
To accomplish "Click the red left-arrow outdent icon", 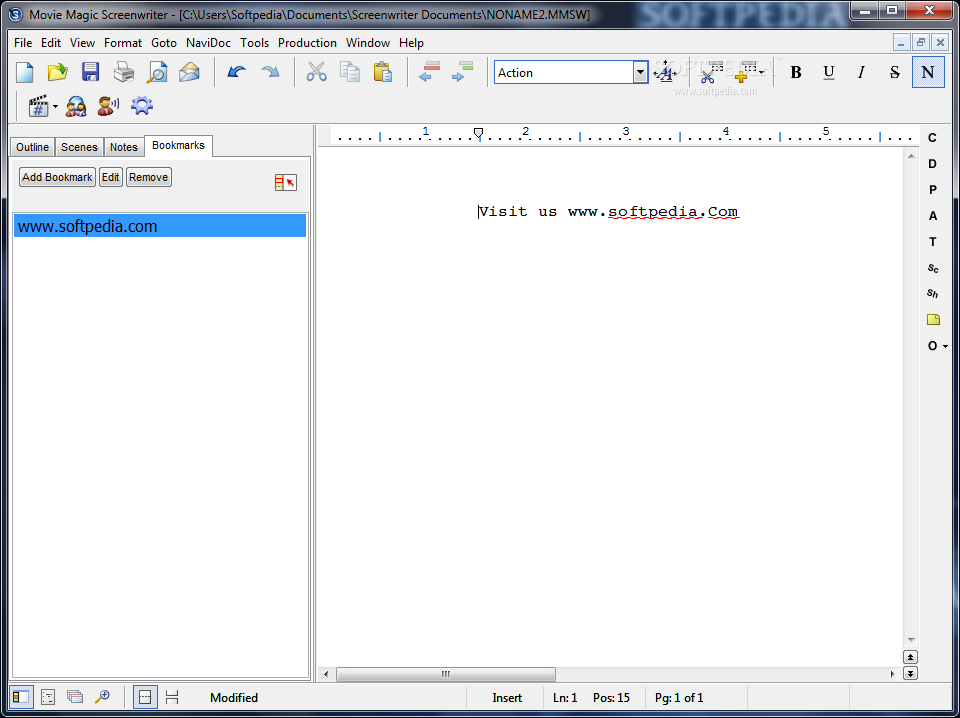I will point(429,72).
